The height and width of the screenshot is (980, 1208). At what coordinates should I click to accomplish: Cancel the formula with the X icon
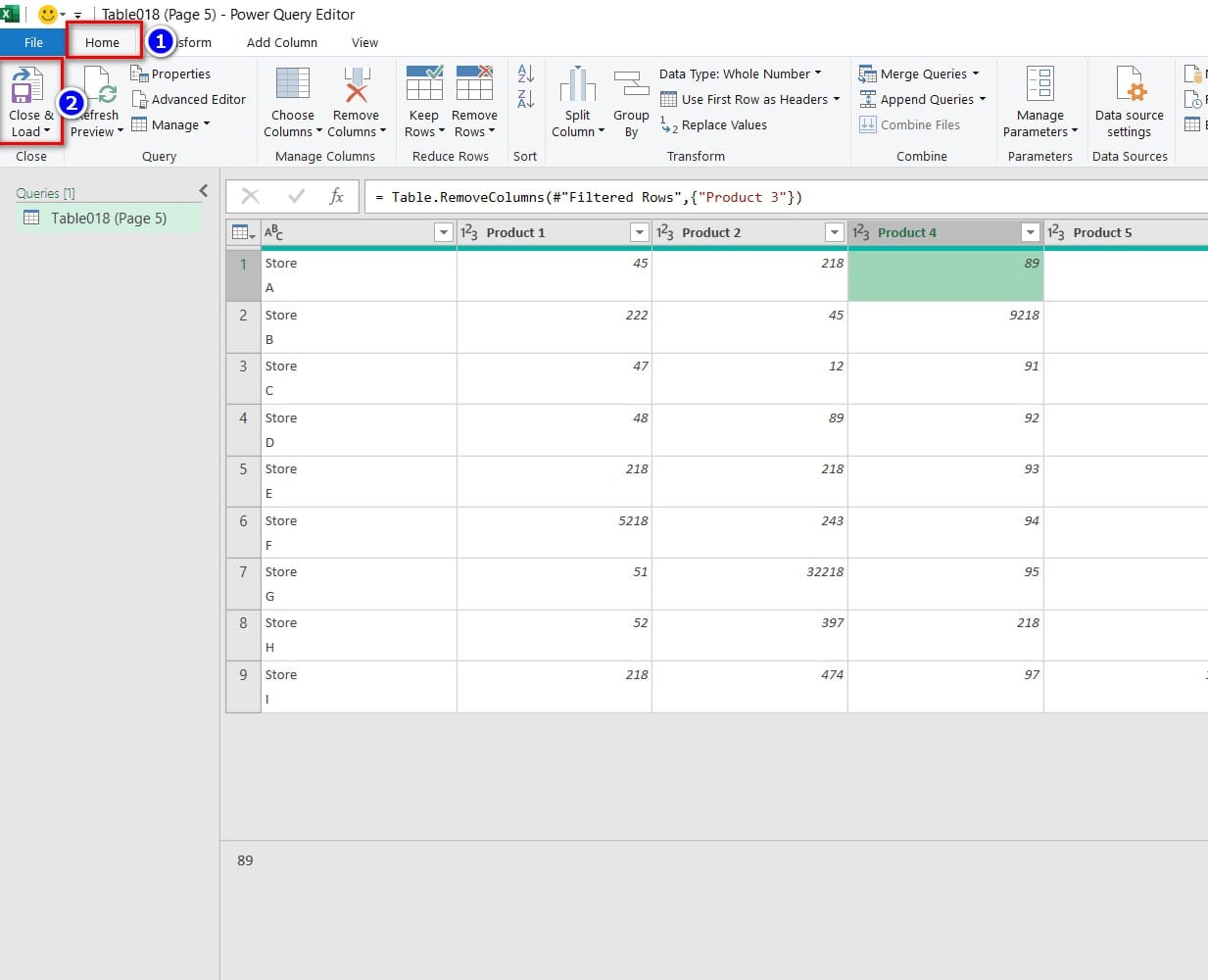coord(251,196)
